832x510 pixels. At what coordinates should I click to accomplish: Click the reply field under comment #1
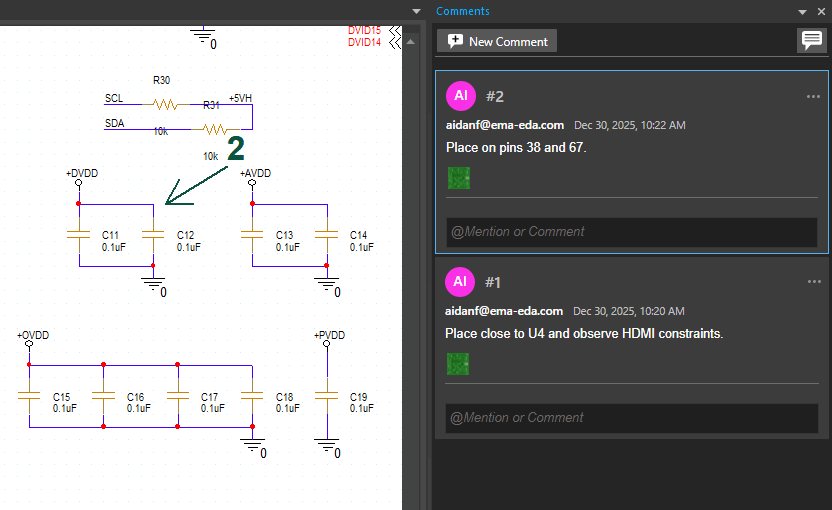(631, 418)
